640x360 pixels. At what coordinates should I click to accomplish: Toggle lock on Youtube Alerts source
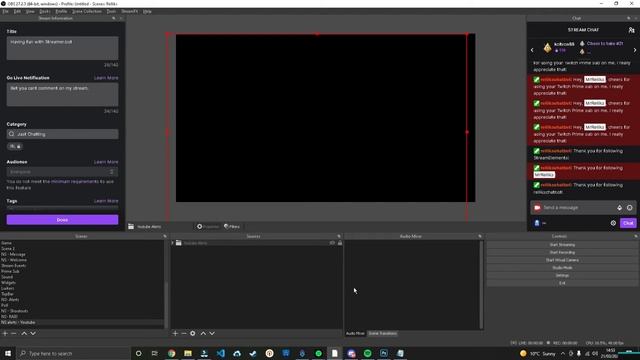pos(340,243)
